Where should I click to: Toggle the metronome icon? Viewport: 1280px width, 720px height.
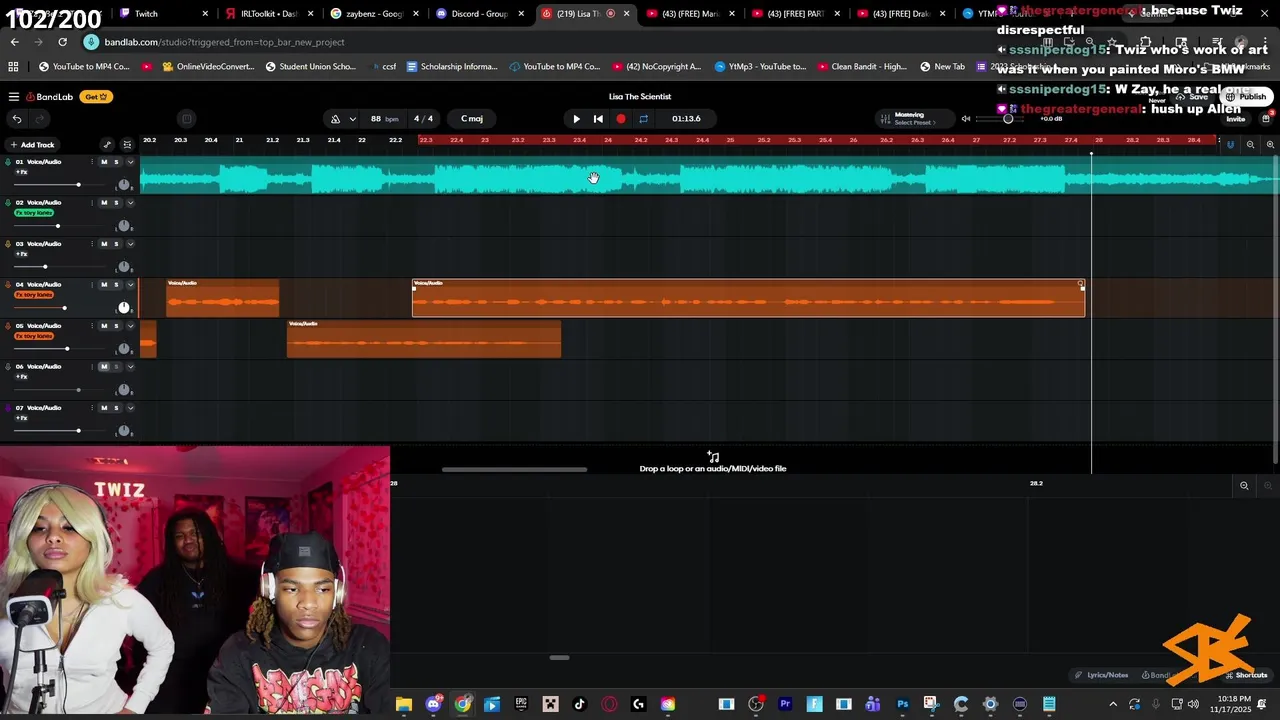point(335,119)
